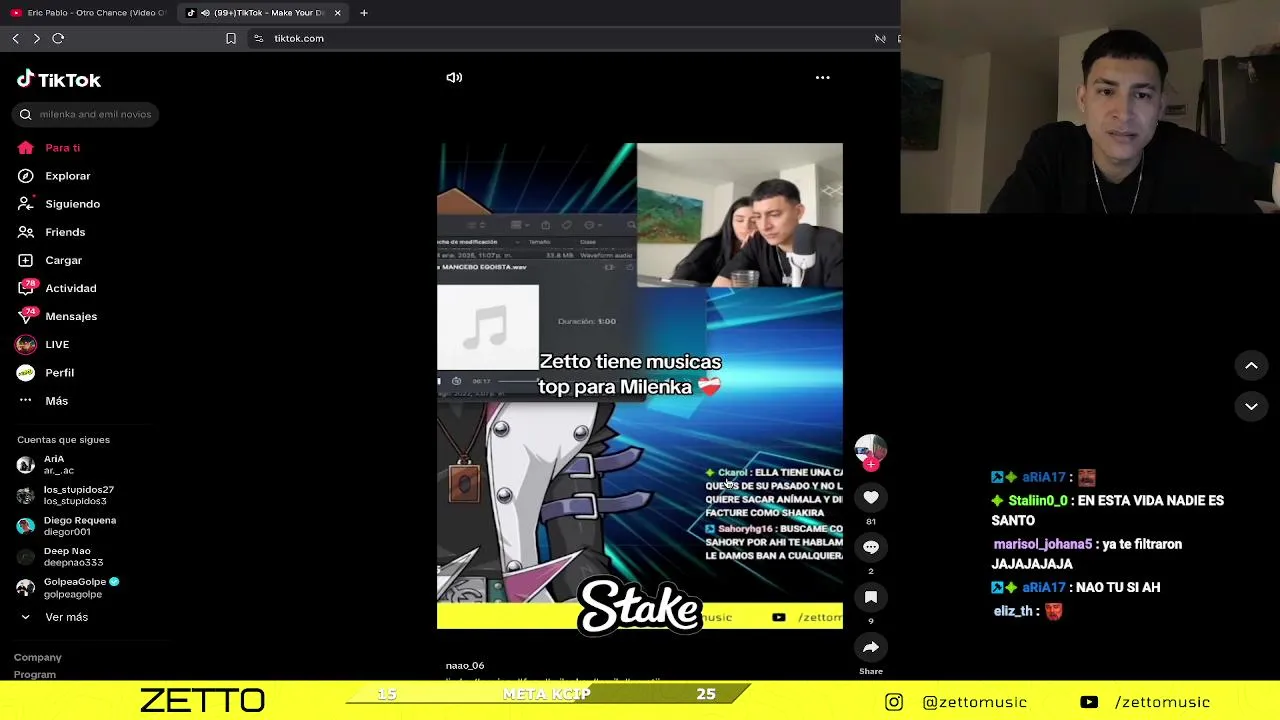Open AriA followed account
The width and height of the screenshot is (1280, 720).
click(66, 465)
